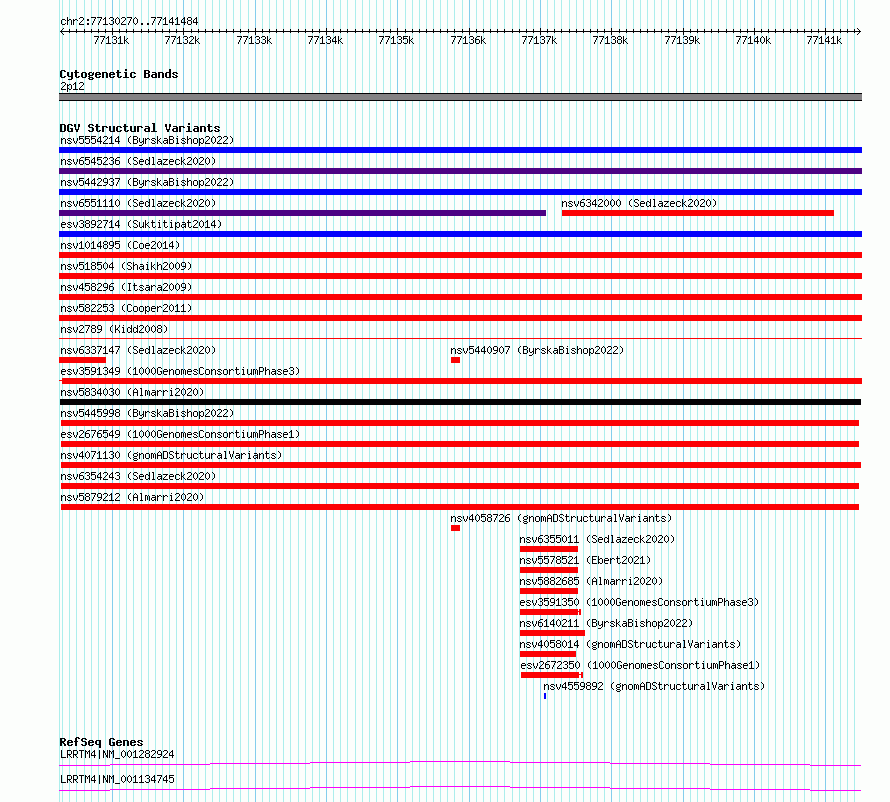Image resolution: width=890 pixels, height=802 pixels.
Task: Click the 77139k ruler tick label
Action: click(682, 40)
